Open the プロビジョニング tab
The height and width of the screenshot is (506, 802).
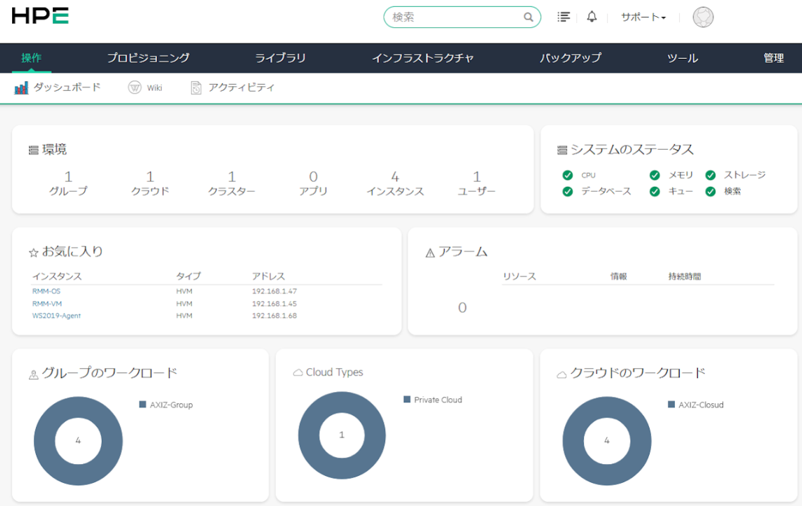tap(148, 58)
